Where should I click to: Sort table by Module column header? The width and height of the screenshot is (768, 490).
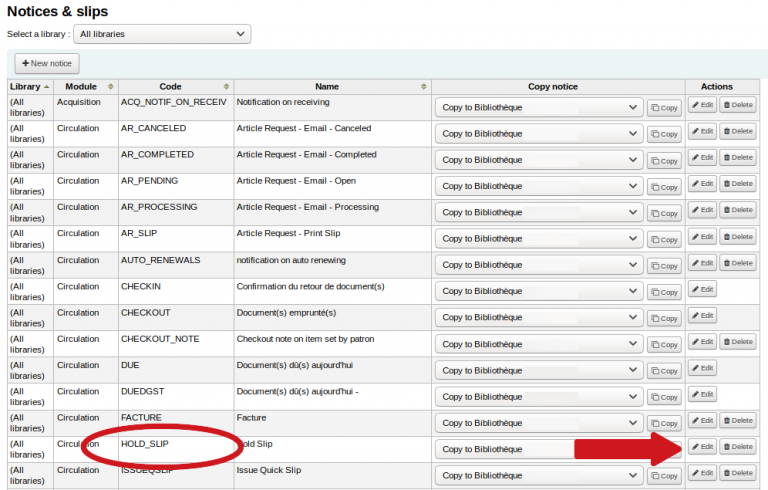click(85, 87)
